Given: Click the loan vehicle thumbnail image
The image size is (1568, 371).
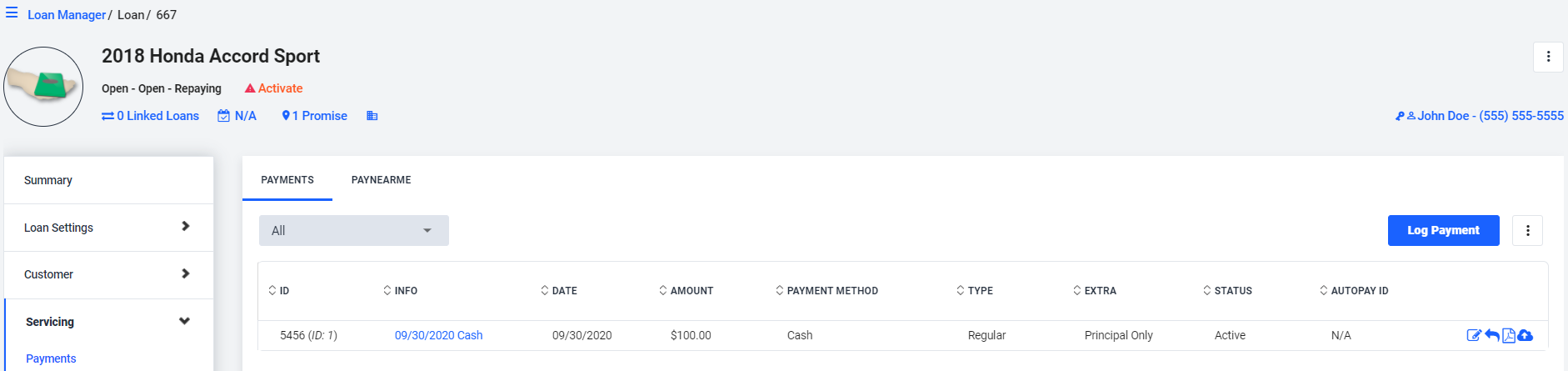Looking at the screenshot, I should [43, 87].
